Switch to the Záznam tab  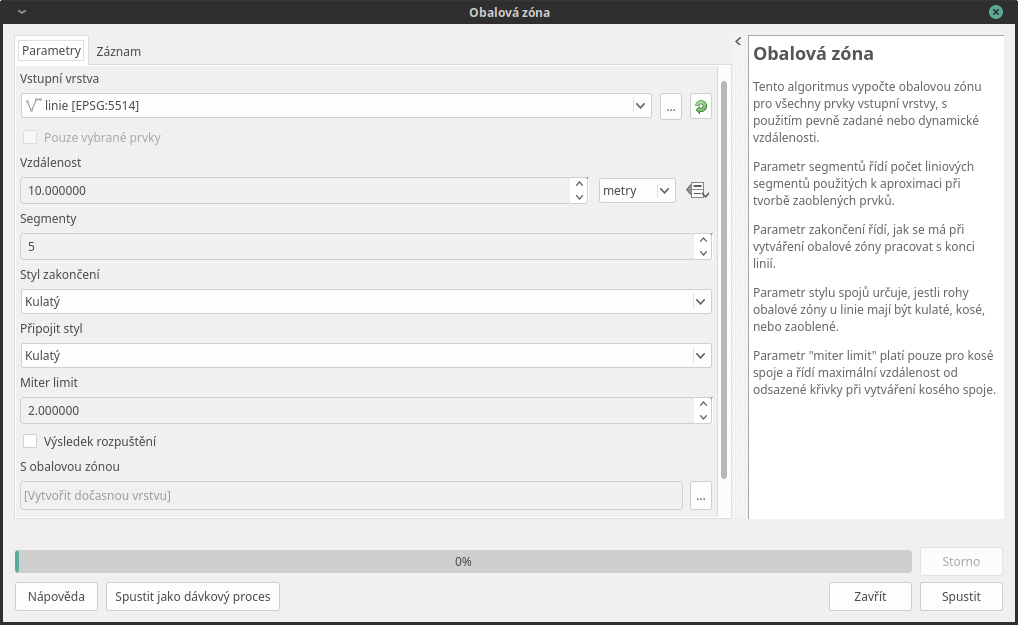coord(119,51)
